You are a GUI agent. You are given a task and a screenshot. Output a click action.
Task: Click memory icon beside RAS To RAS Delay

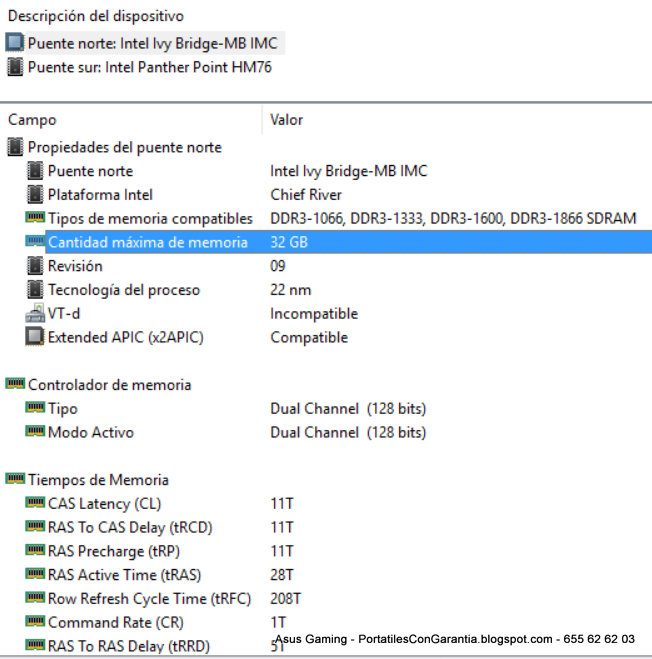[35, 645]
